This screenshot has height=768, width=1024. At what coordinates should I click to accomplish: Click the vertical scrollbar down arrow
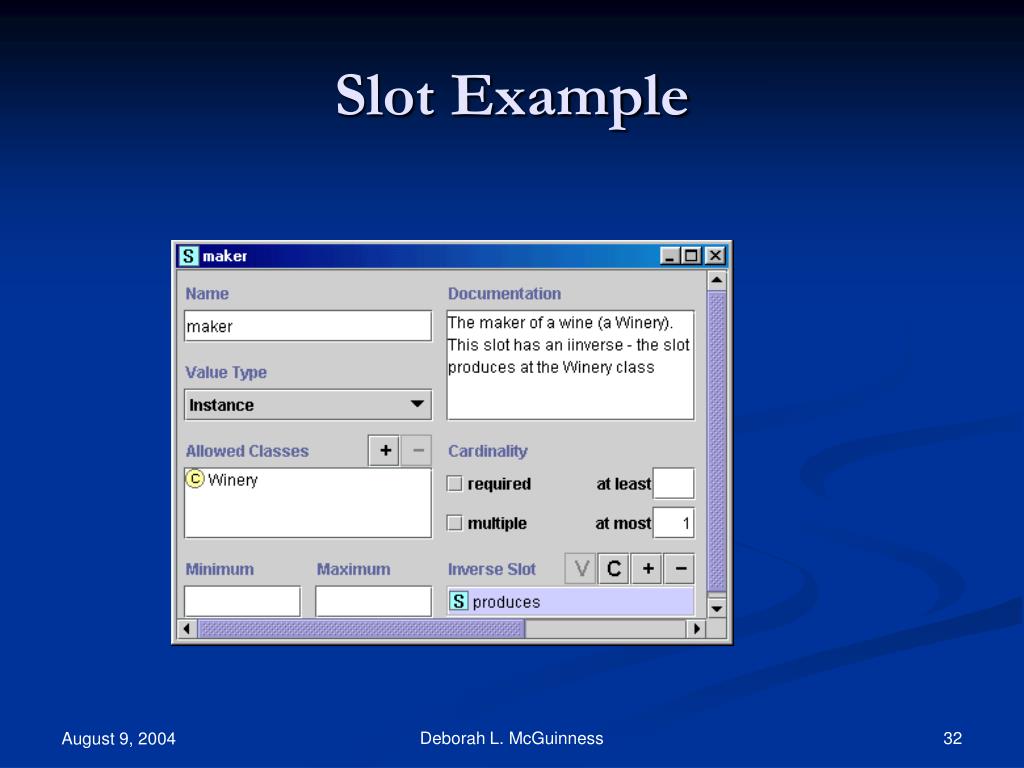point(716,609)
